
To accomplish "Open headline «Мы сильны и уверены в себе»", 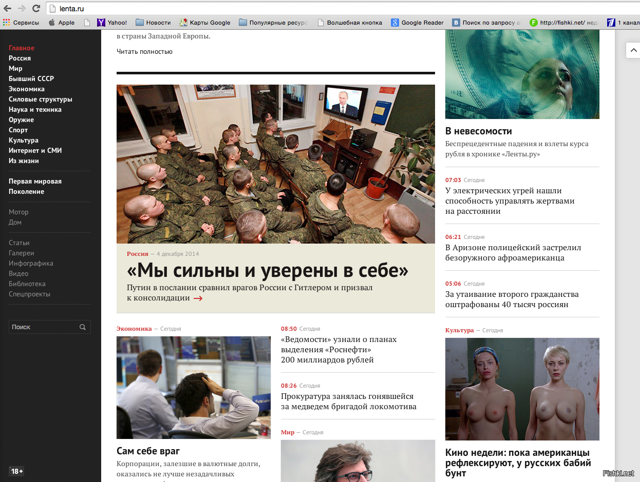I will tap(267, 271).
